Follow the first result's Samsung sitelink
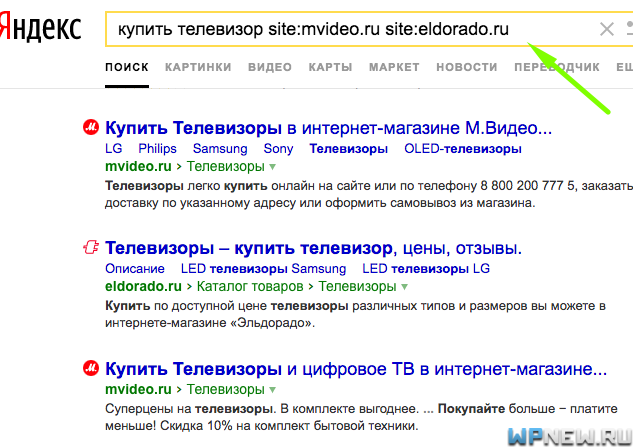Image resolution: width=633 pixels, height=447 pixels. pyautogui.click(x=220, y=149)
